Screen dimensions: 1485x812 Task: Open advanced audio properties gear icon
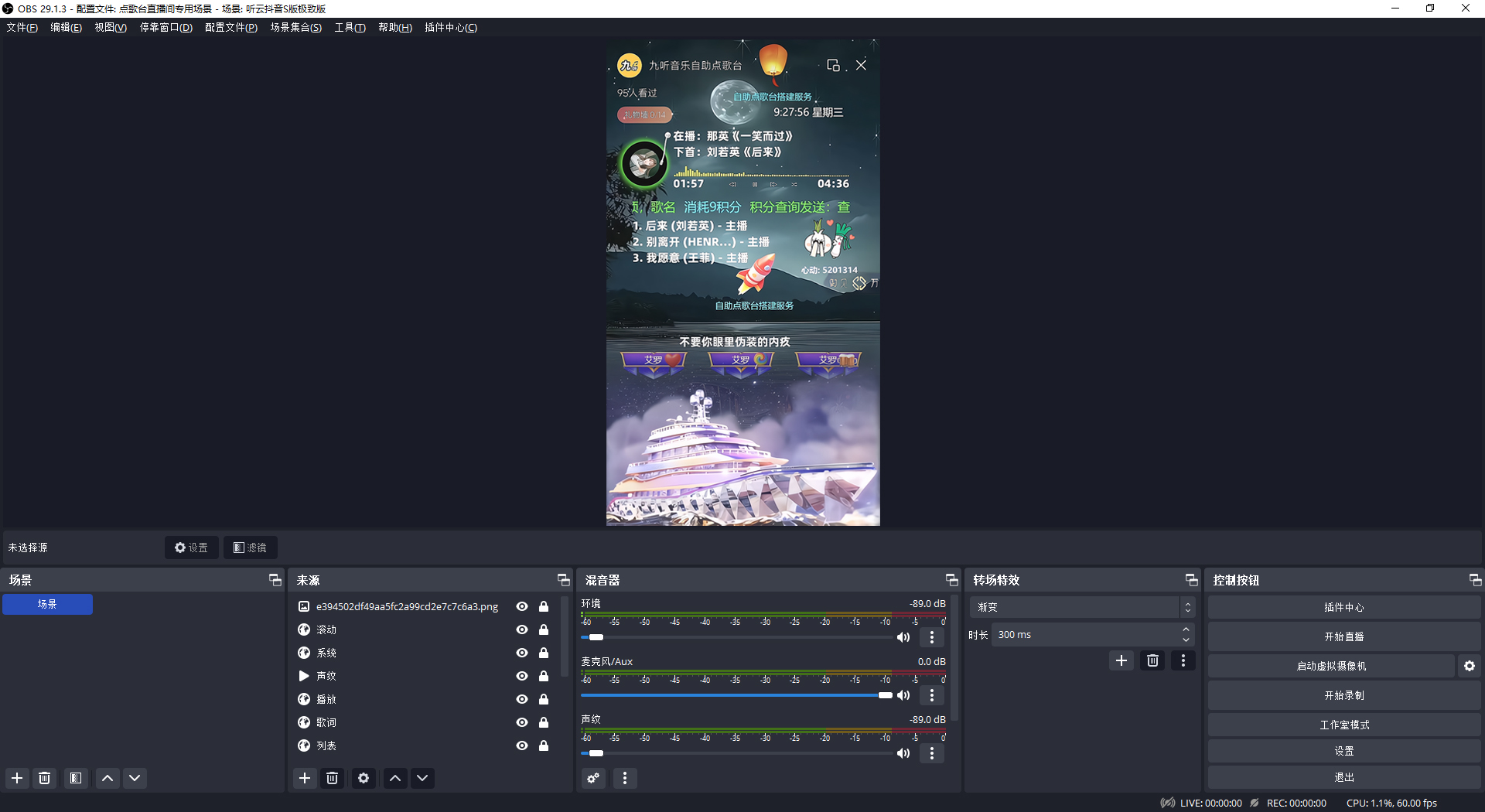tap(593, 778)
